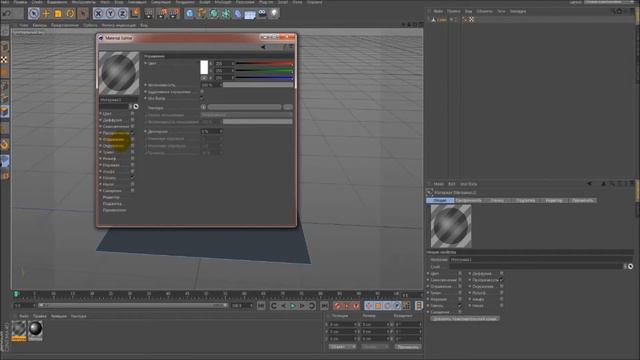Image resolution: width=640 pixels, height=360 pixels.
Task: Switch to Transparency tab in Attribute Manager
Action: 469,200
